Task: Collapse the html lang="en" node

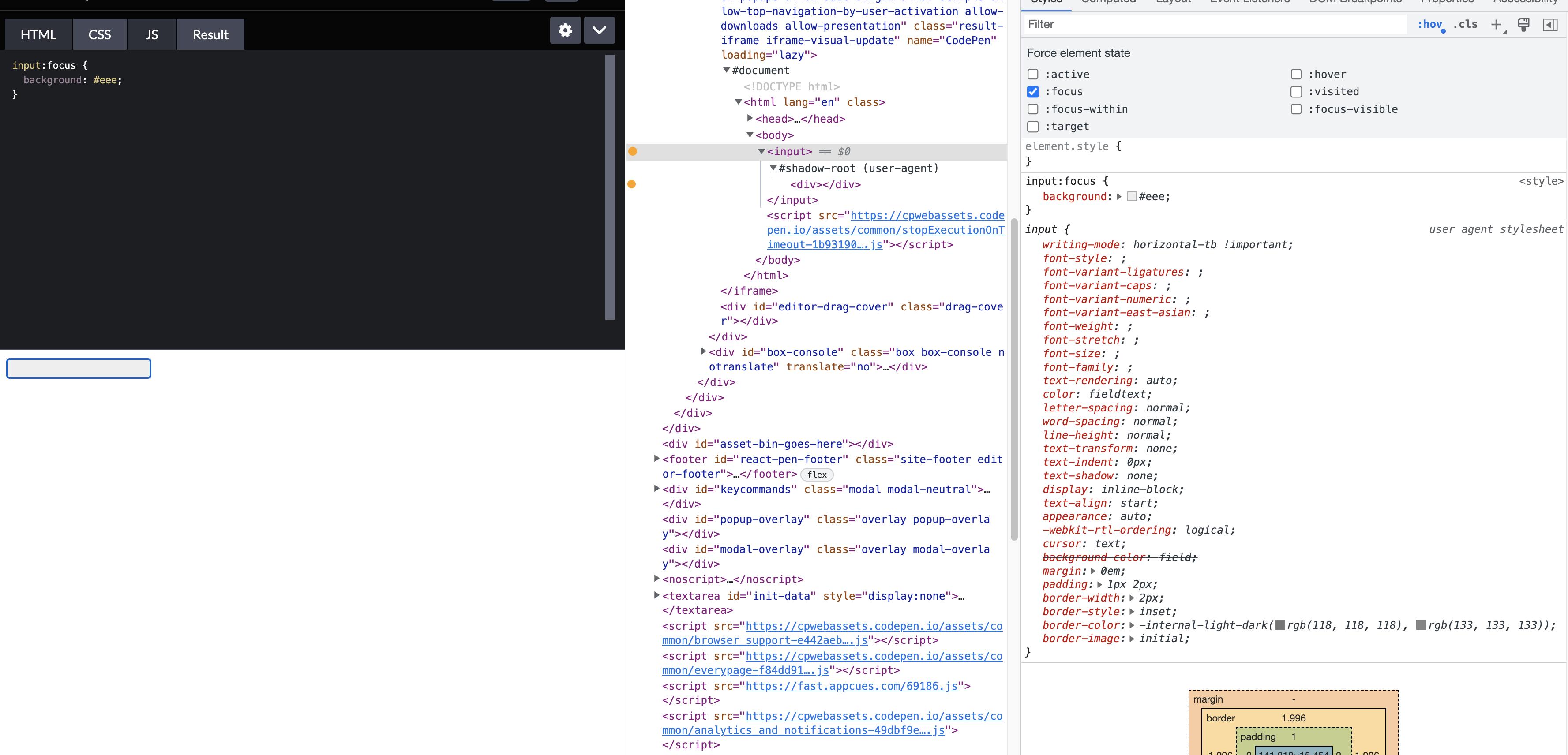Action: click(x=738, y=101)
